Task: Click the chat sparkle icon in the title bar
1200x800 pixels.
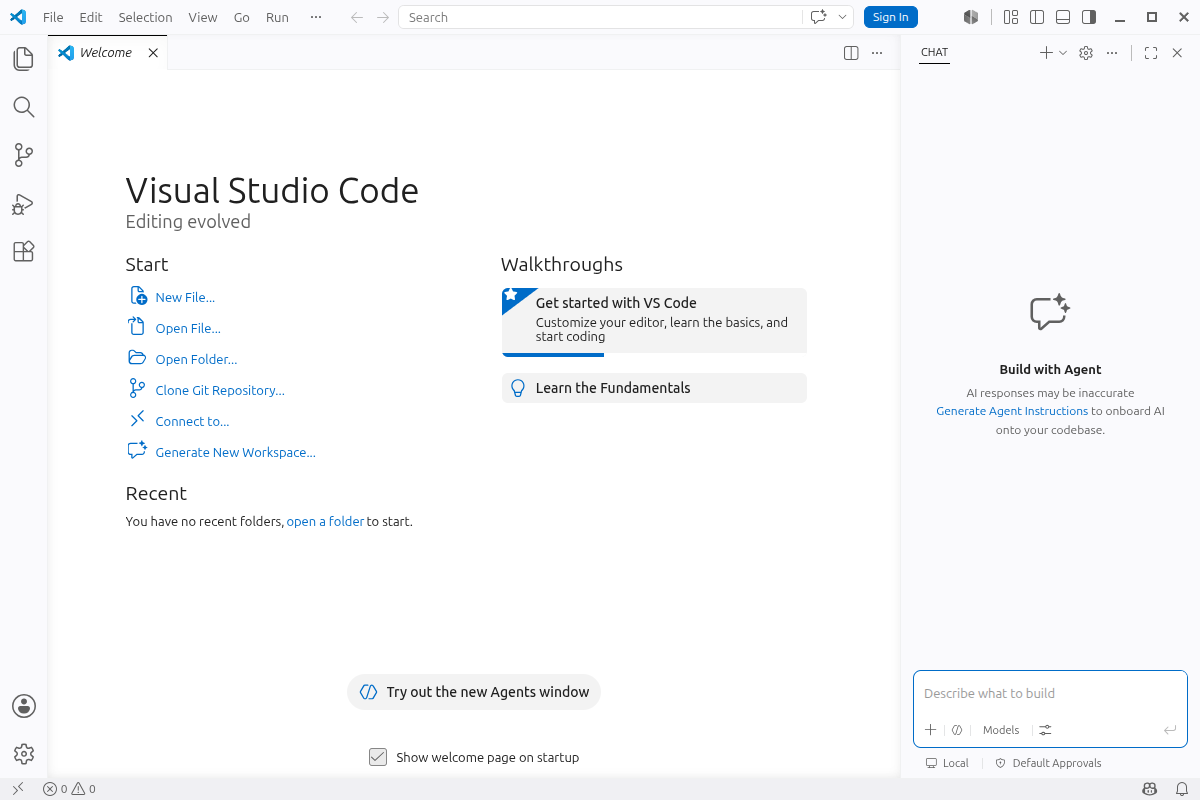Action: (x=819, y=17)
